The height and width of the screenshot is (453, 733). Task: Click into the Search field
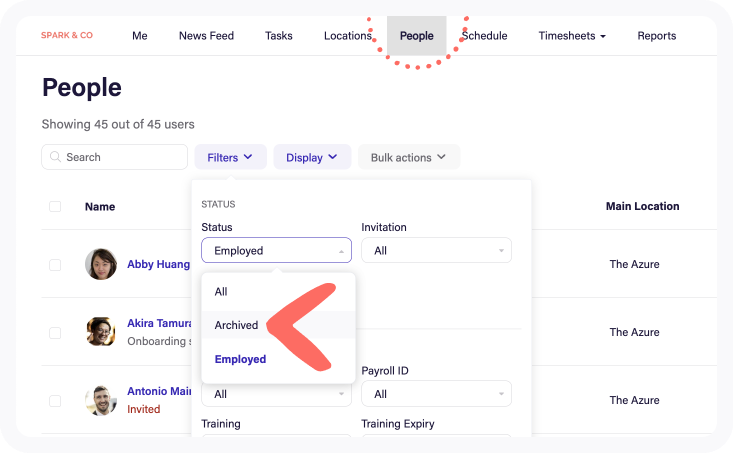(x=122, y=157)
